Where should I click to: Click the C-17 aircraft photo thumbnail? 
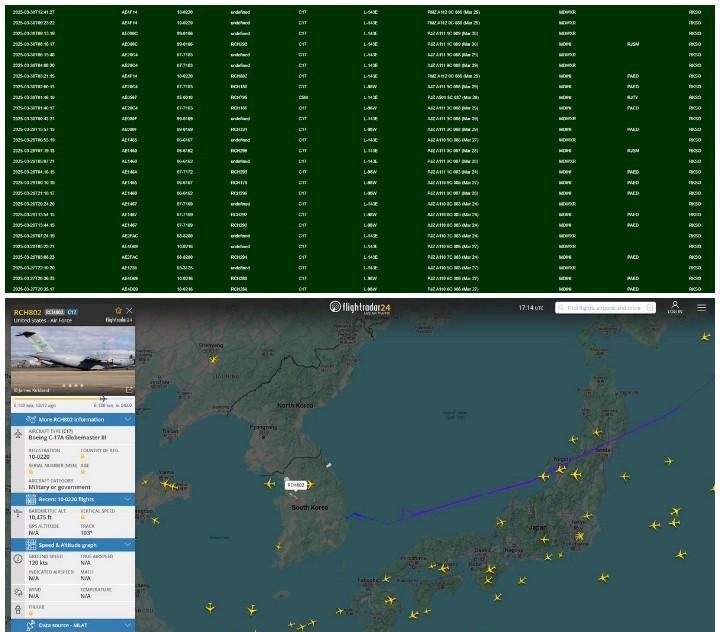[73, 361]
